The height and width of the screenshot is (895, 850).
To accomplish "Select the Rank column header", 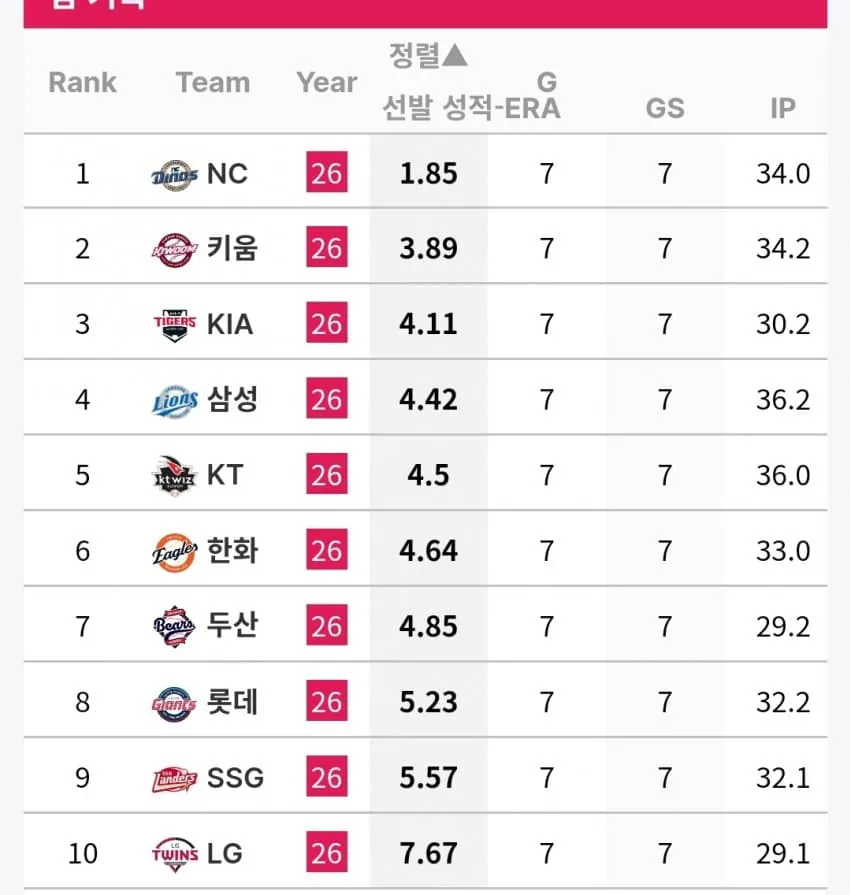I will coord(82,83).
